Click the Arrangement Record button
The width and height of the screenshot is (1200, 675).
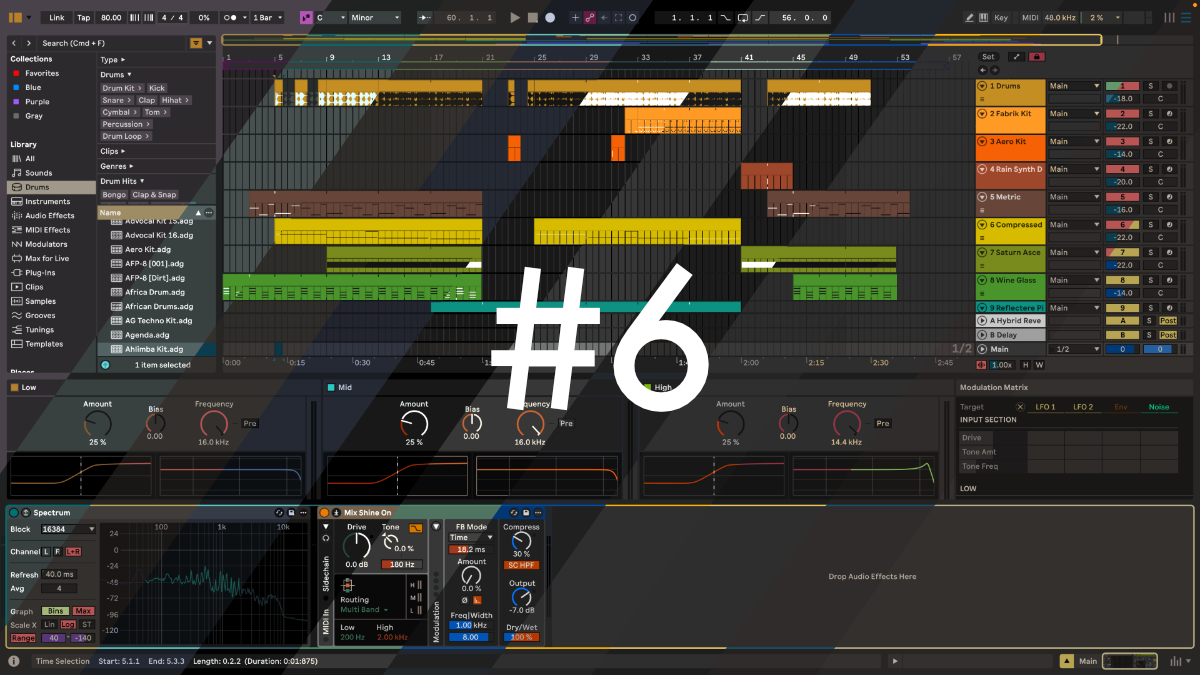(549, 18)
